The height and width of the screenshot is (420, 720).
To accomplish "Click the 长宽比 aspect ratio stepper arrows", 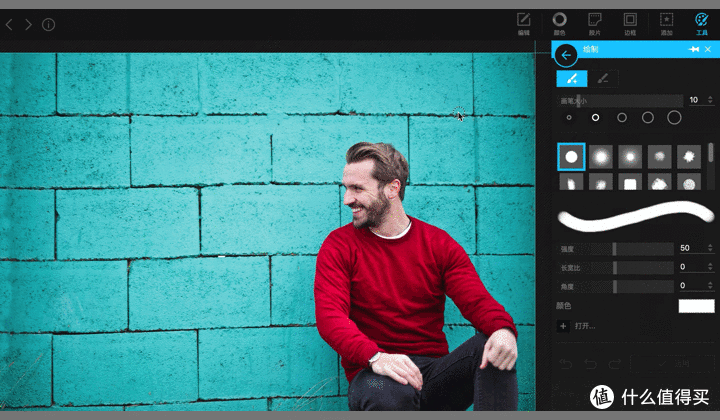I will coord(710,267).
